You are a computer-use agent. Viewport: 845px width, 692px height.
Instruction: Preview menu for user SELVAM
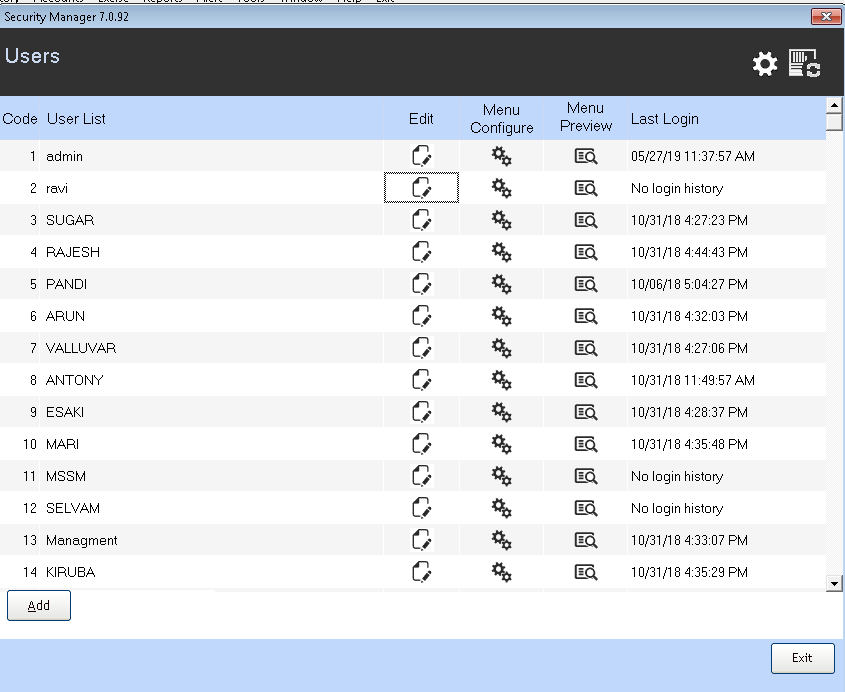pyautogui.click(x=585, y=508)
